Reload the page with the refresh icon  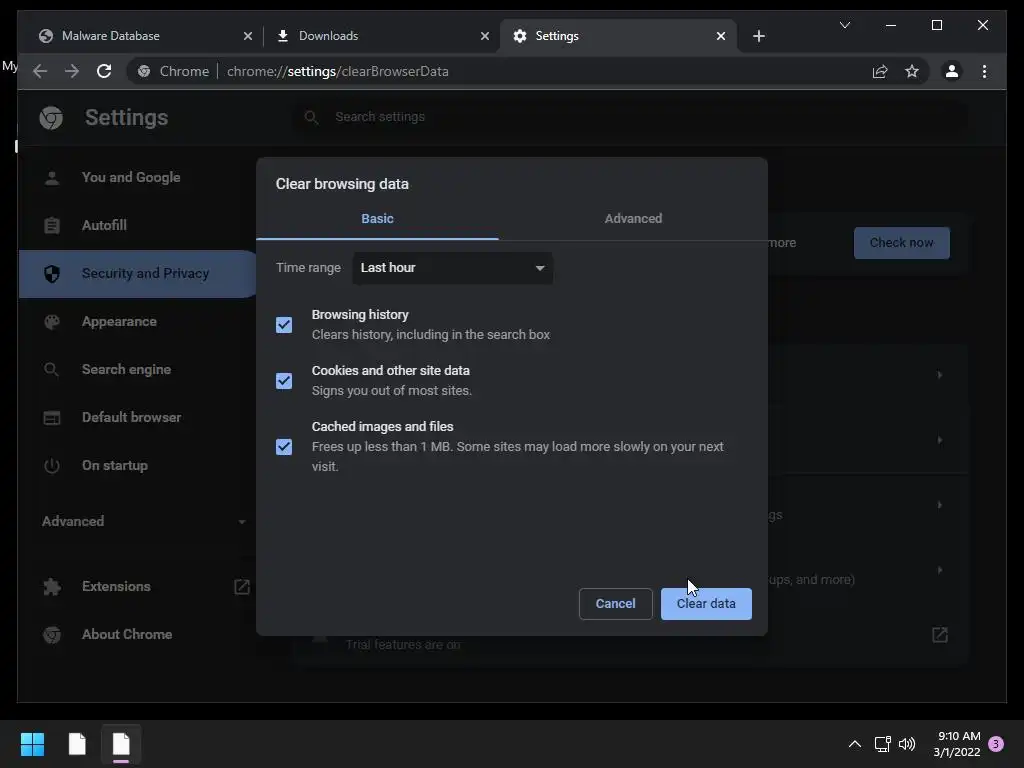[x=104, y=71]
